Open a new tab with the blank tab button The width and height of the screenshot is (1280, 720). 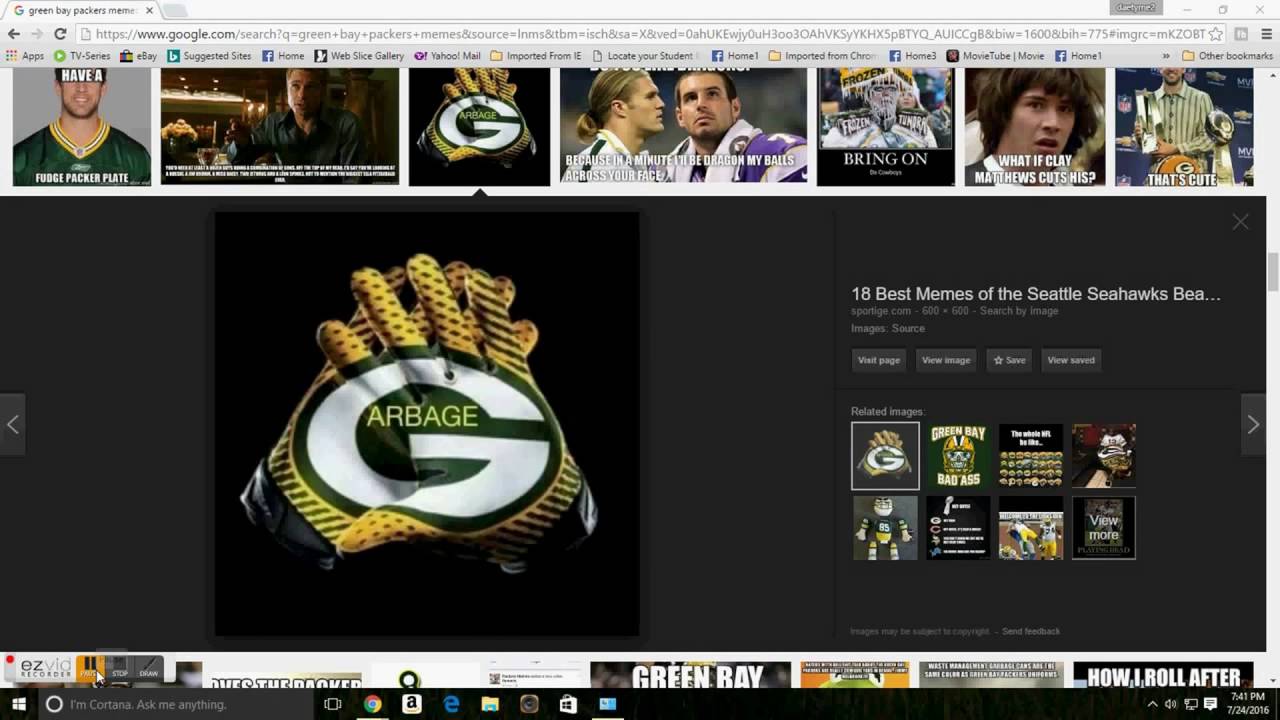174,10
